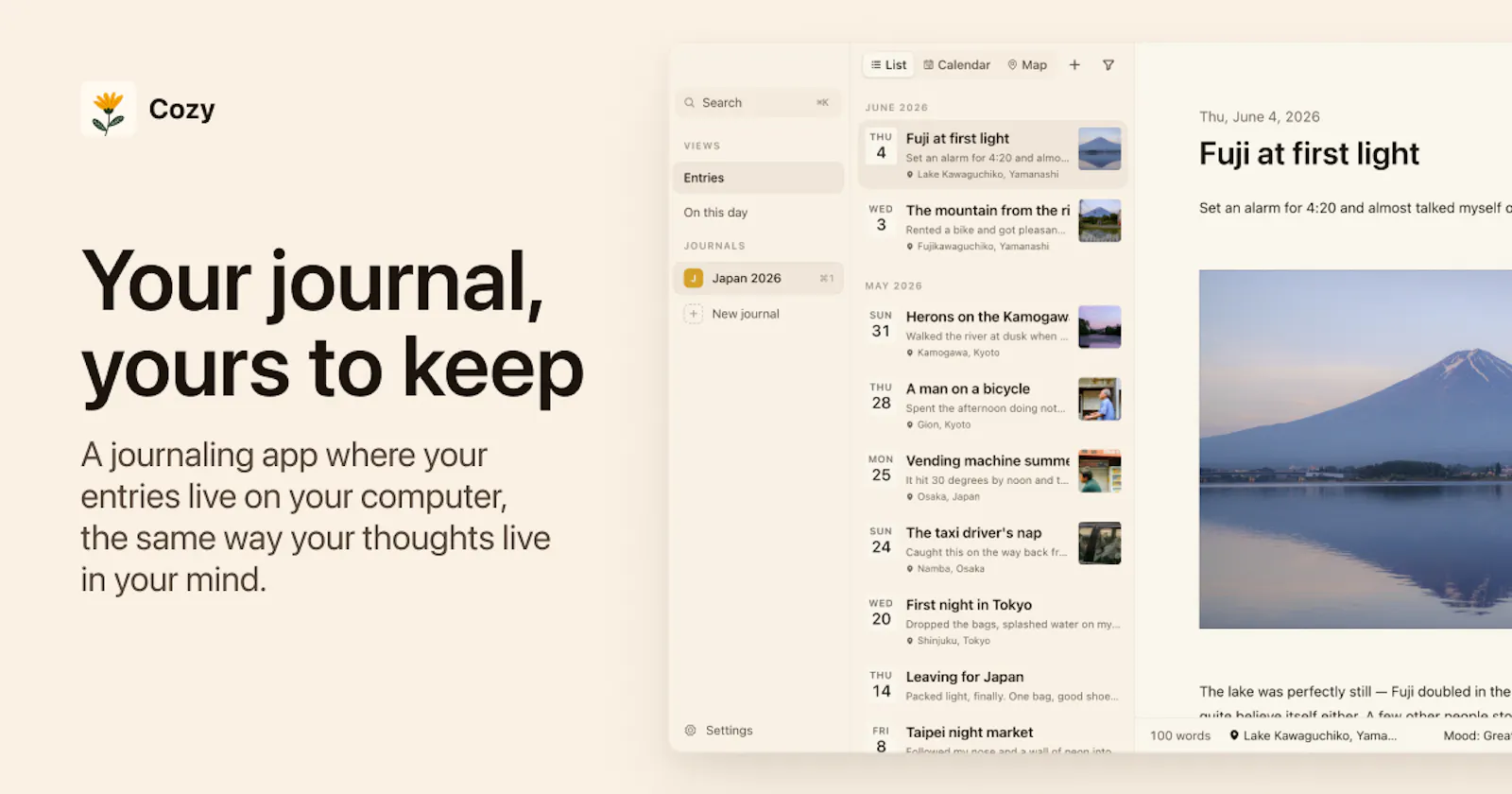Viewport: 1512px width, 794px height.
Task: Click the yellow J journal icon
Action: coord(694,278)
